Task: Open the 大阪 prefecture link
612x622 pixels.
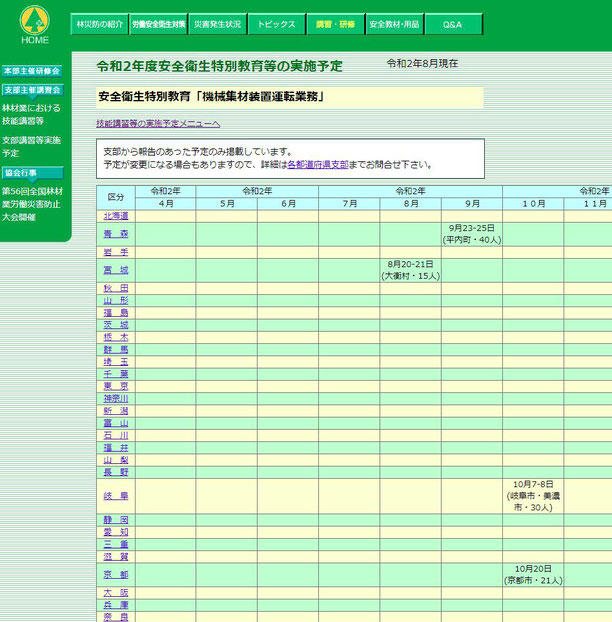Action: tap(116, 593)
